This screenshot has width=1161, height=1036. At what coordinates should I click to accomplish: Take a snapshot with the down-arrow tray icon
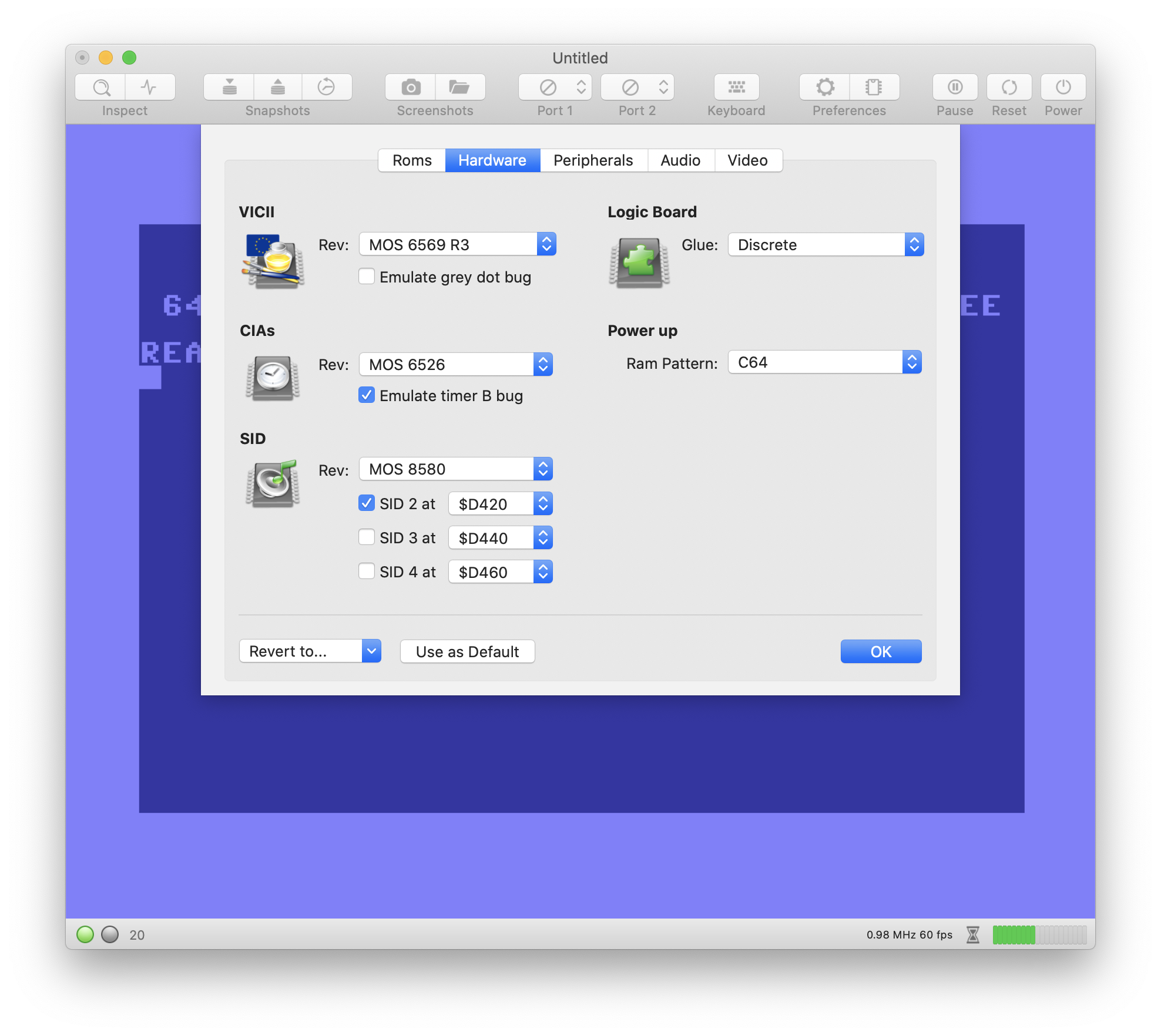229,88
